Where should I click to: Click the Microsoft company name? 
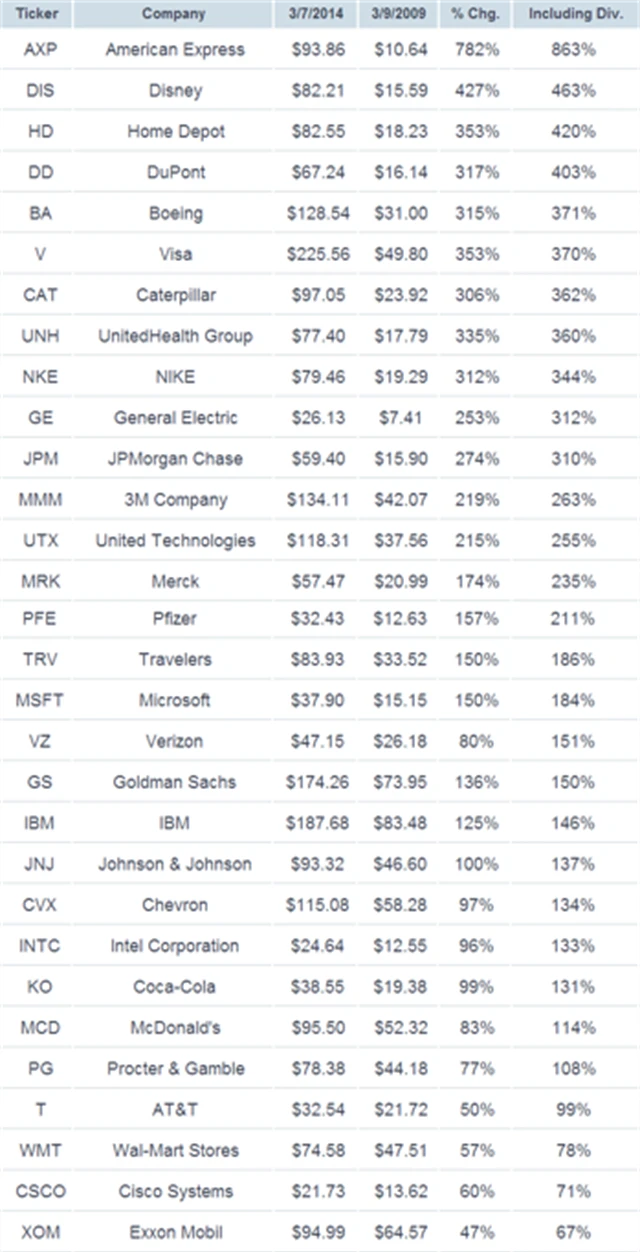174,700
